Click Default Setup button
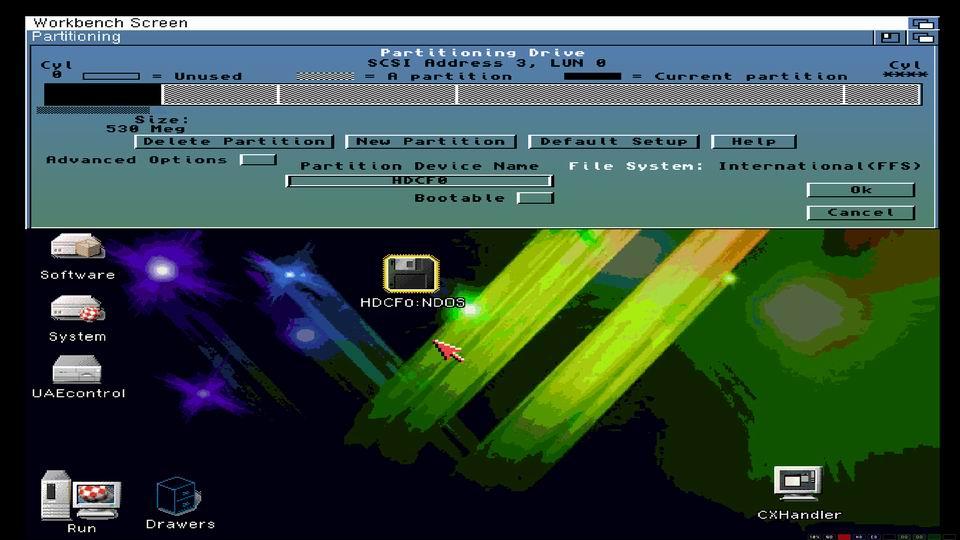Image resolution: width=960 pixels, height=540 pixels. pyautogui.click(x=613, y=141)
